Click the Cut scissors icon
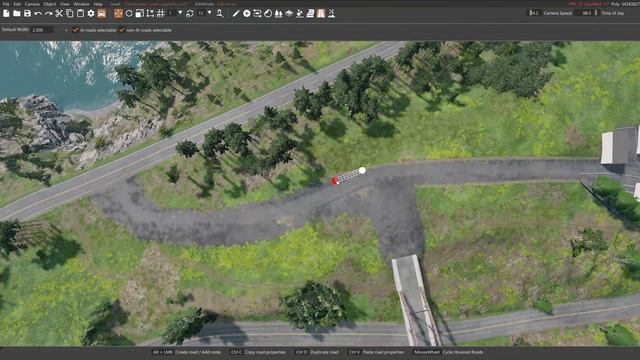 point(59,13)
